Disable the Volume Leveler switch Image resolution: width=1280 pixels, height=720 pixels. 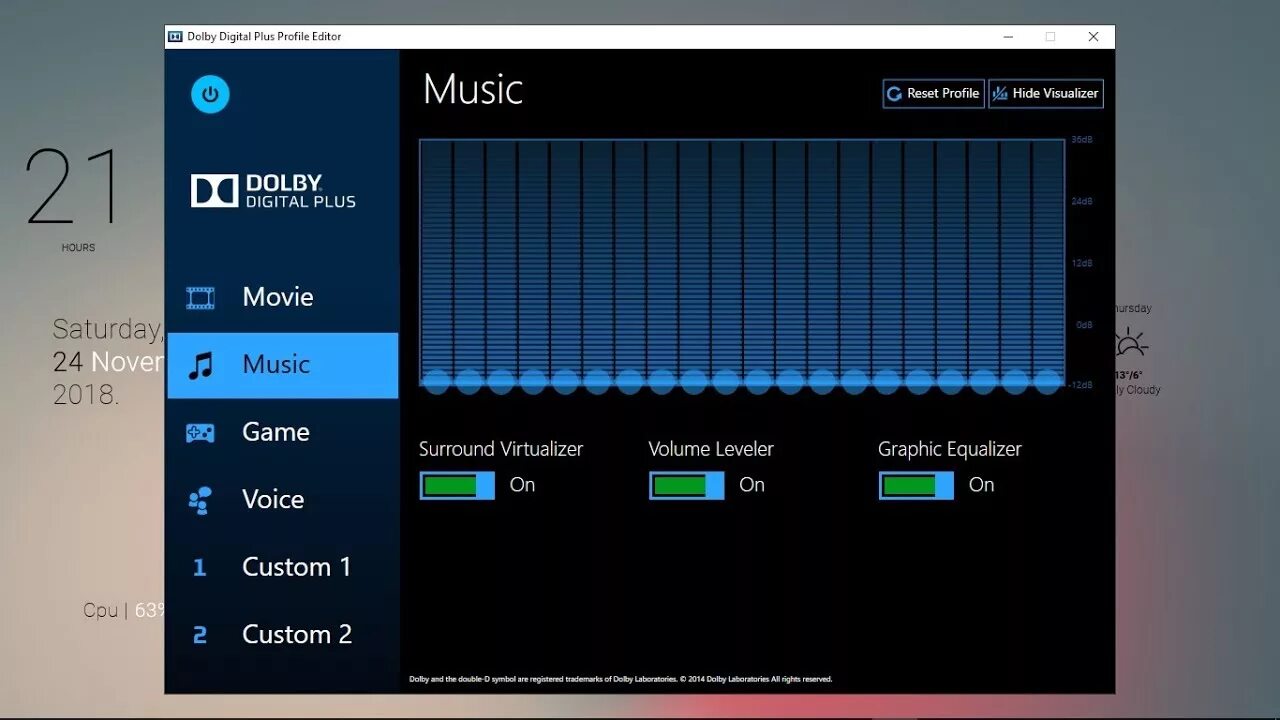pos(686,485)
